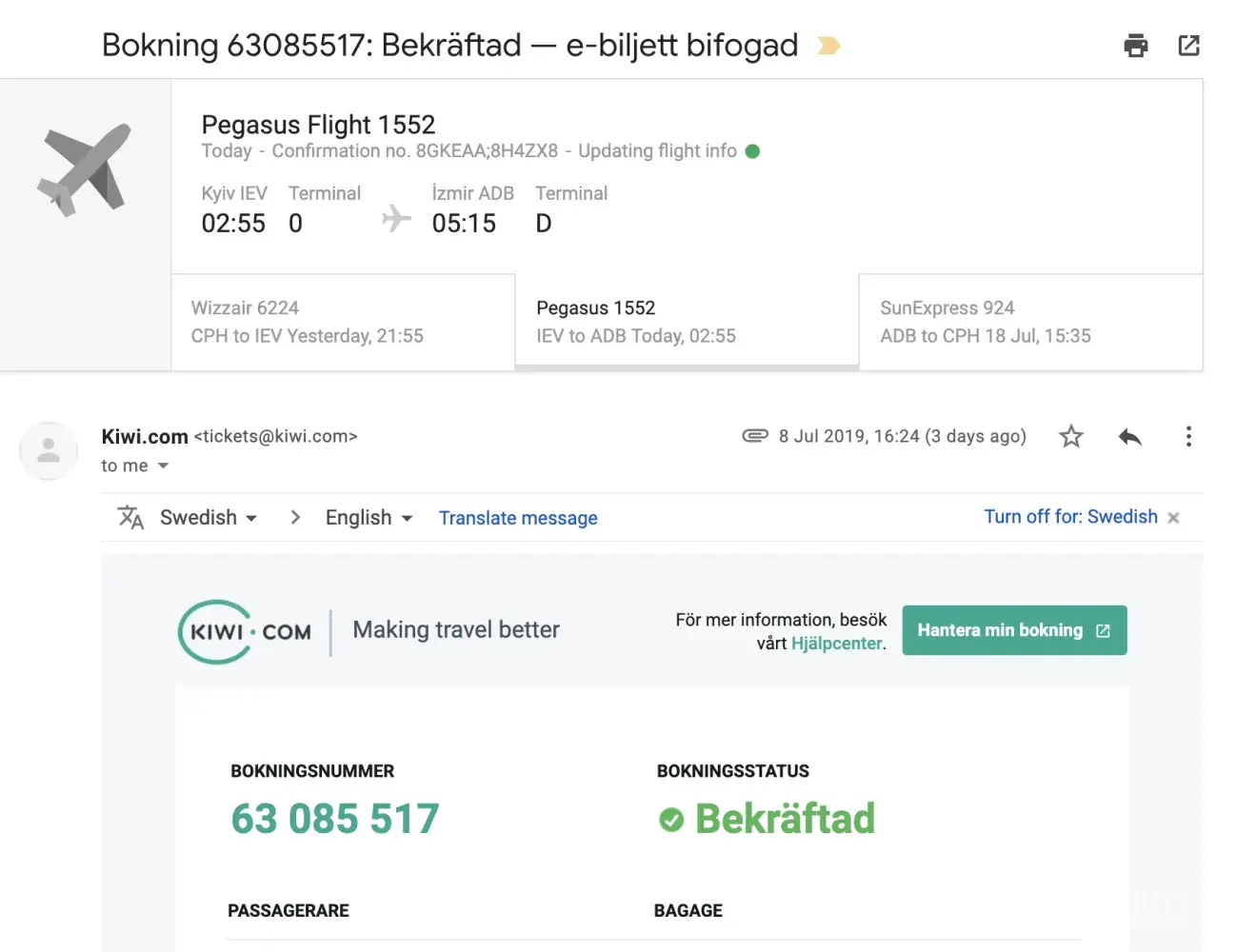1236x952 pixels.
Task: Click the translate language icon
Action: click(130, 517)
